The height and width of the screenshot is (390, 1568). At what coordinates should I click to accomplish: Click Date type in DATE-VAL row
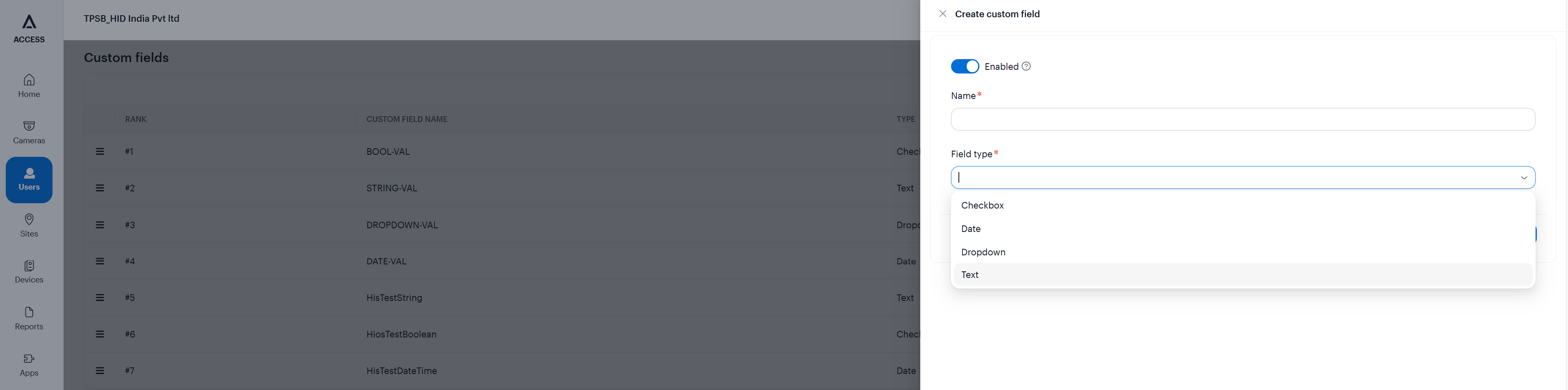pyautogui.click(x=906, y=261)
